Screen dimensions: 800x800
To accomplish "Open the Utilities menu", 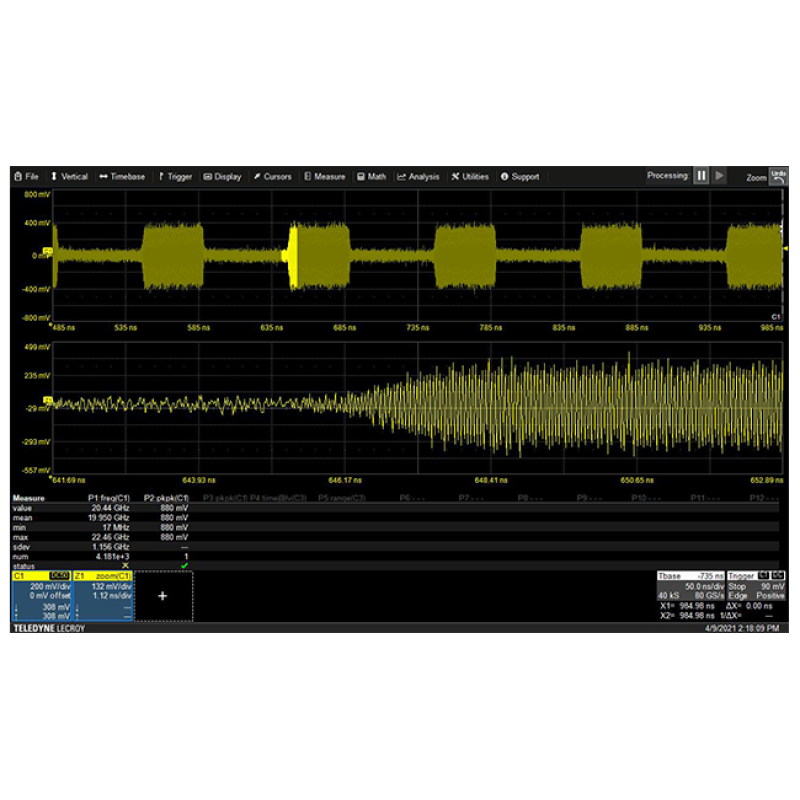I will pos(470,177).
